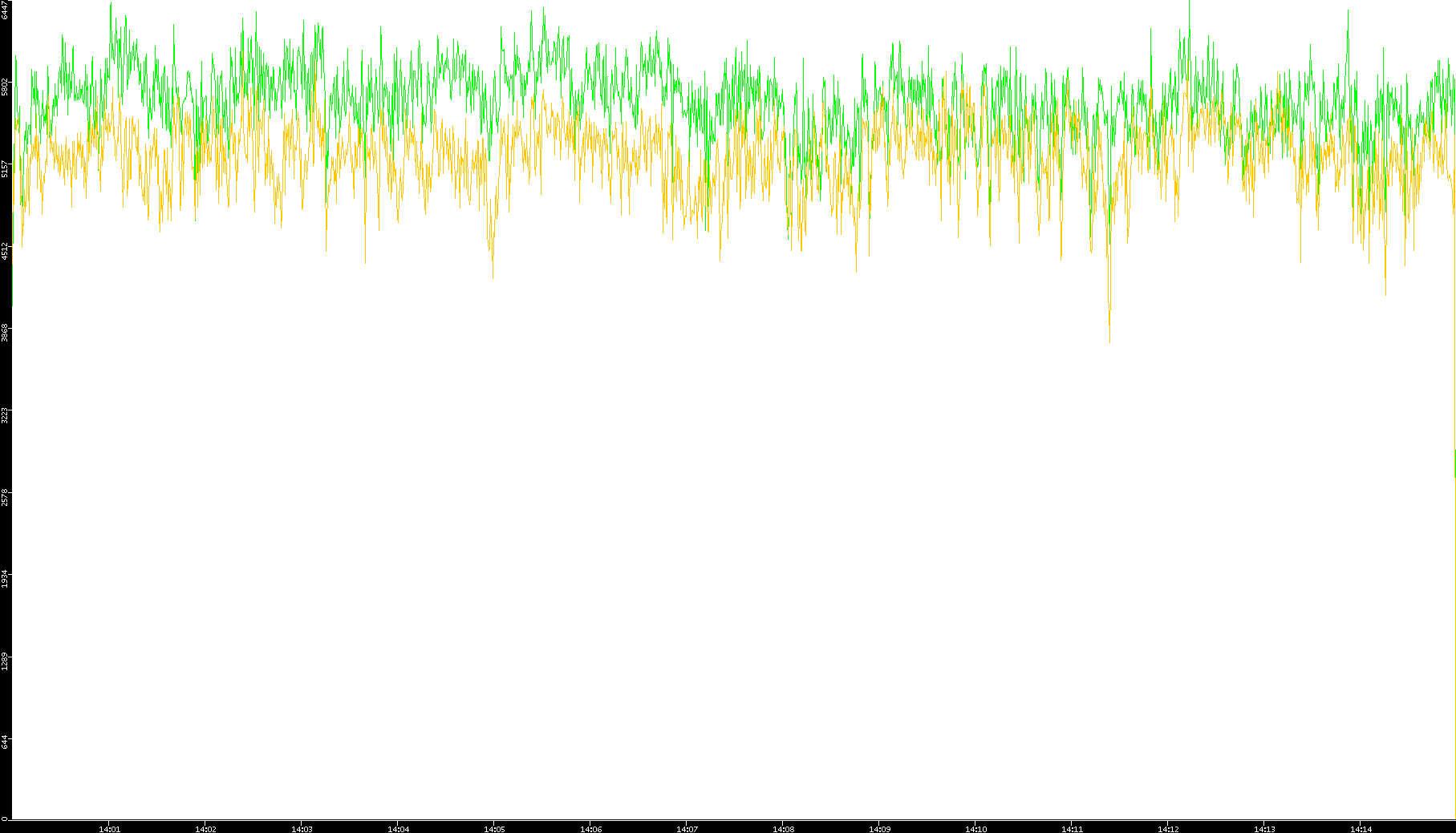Screen dimensions: 1456x833
Task: Click the 14:12 time axis label
Action: (x=1168, y=829)
